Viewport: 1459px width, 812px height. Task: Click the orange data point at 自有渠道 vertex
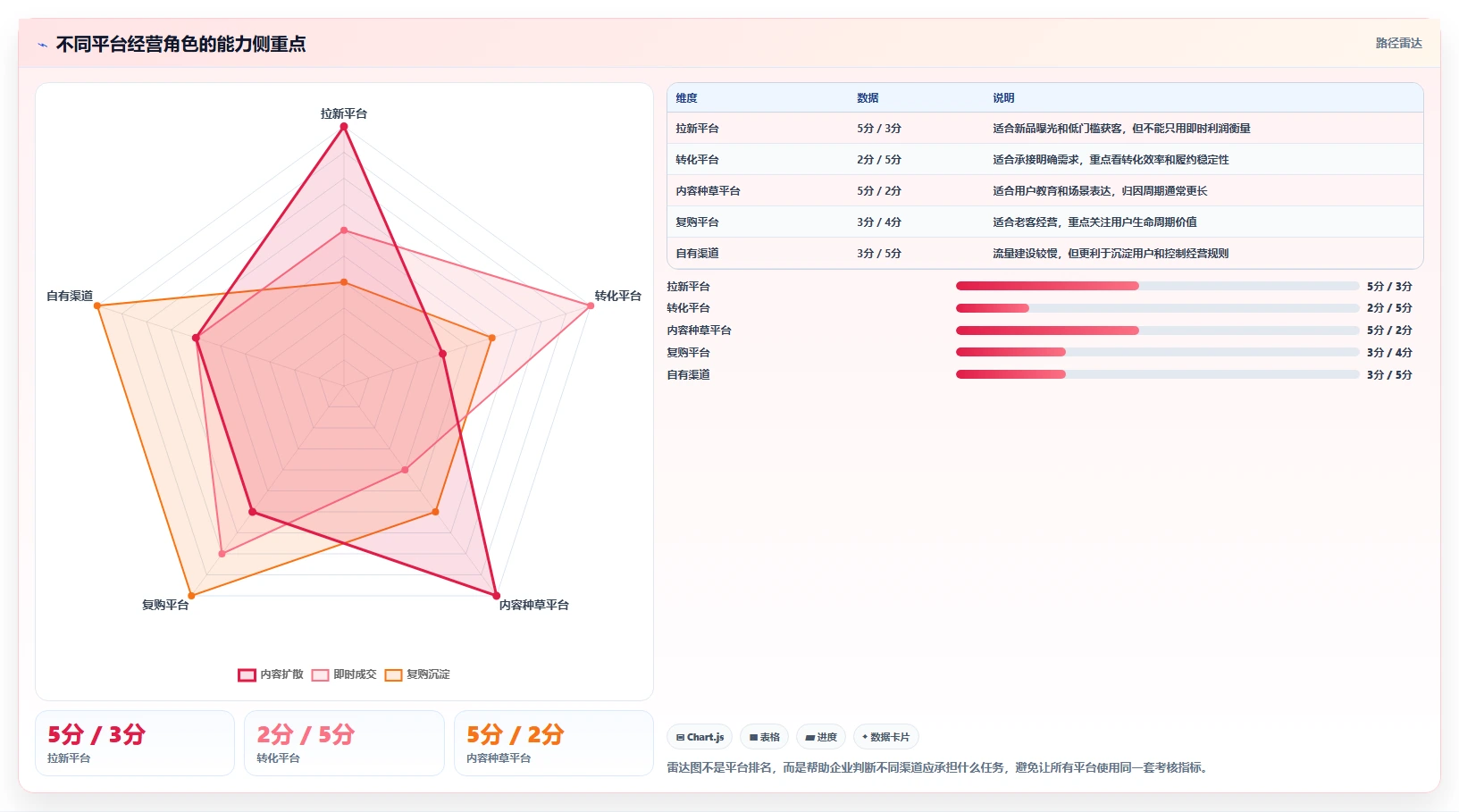coord(97,306)
